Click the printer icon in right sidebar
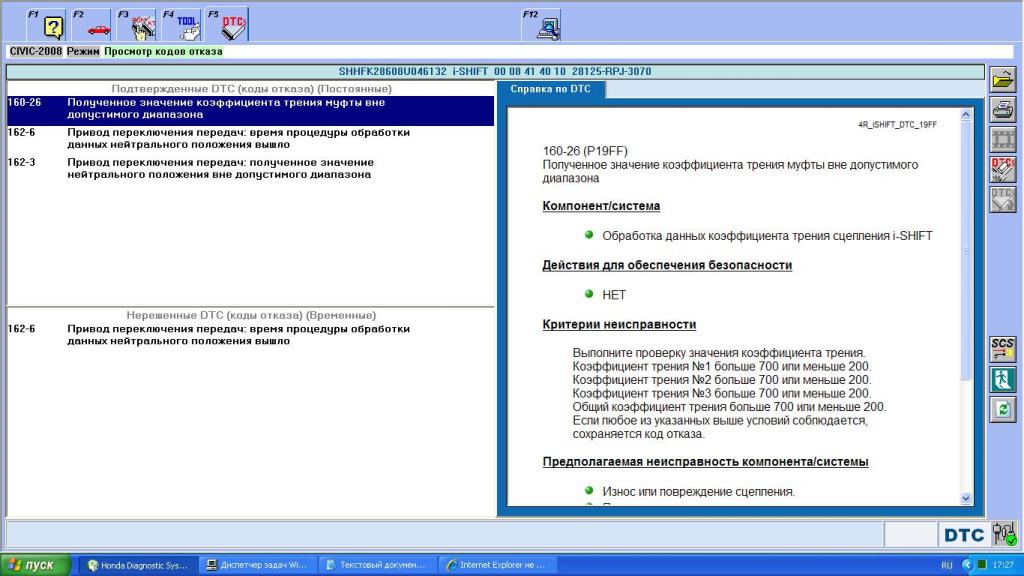This screenshot has width=1024, height=576. (x=1002, y=109)
